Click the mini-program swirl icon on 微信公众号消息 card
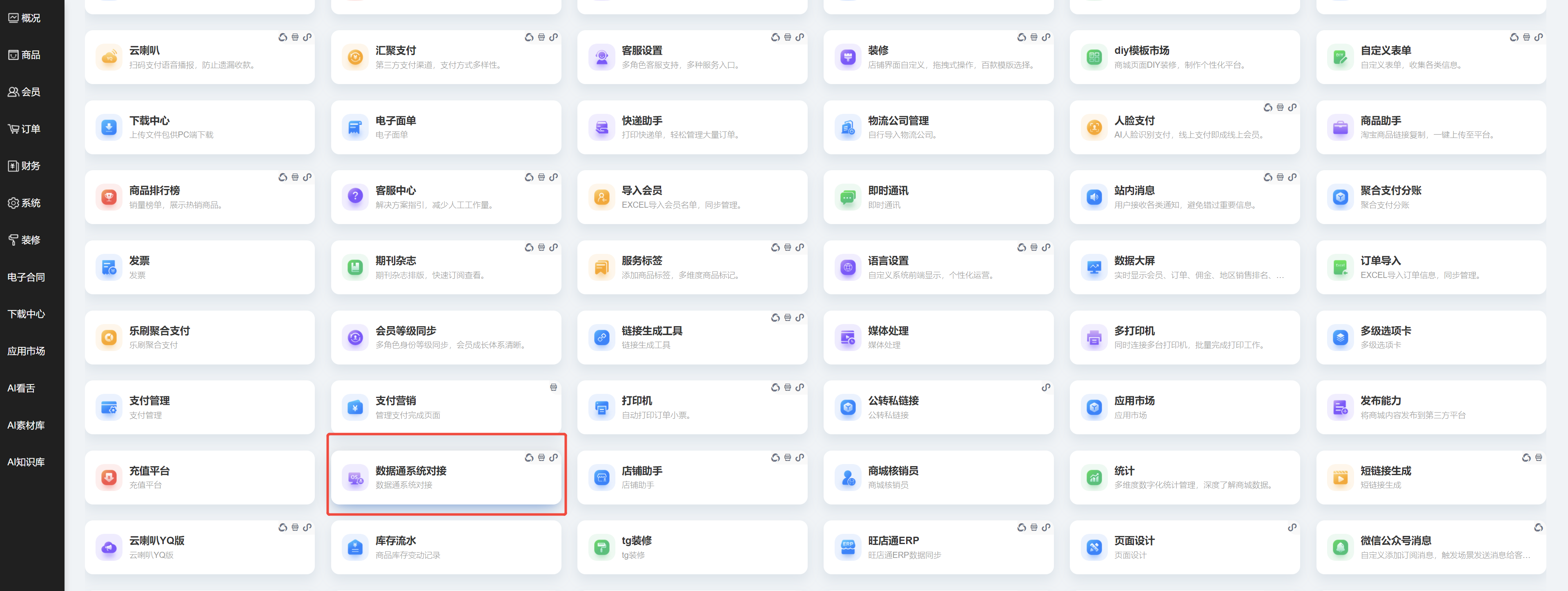The width and height of the screenshot is (1568, 591). click(1537, 527)
